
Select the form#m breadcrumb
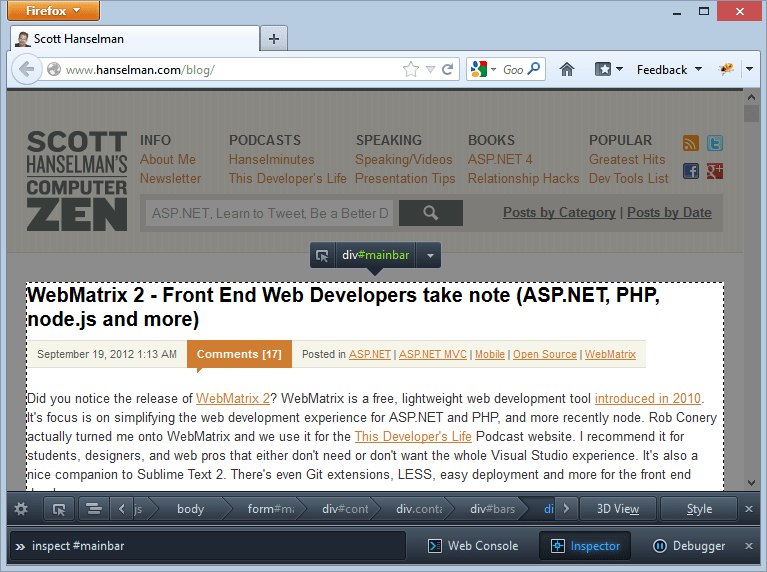(271, 509)
